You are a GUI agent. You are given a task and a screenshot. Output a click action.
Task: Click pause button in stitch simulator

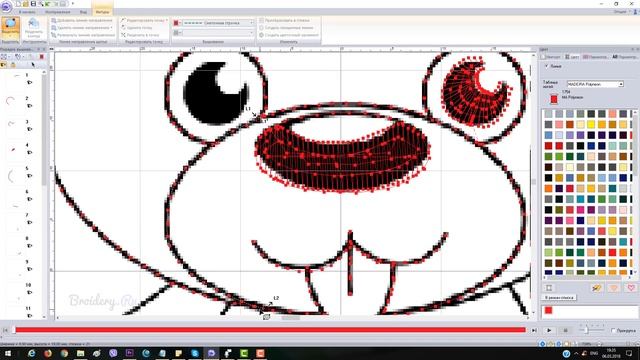565,330
